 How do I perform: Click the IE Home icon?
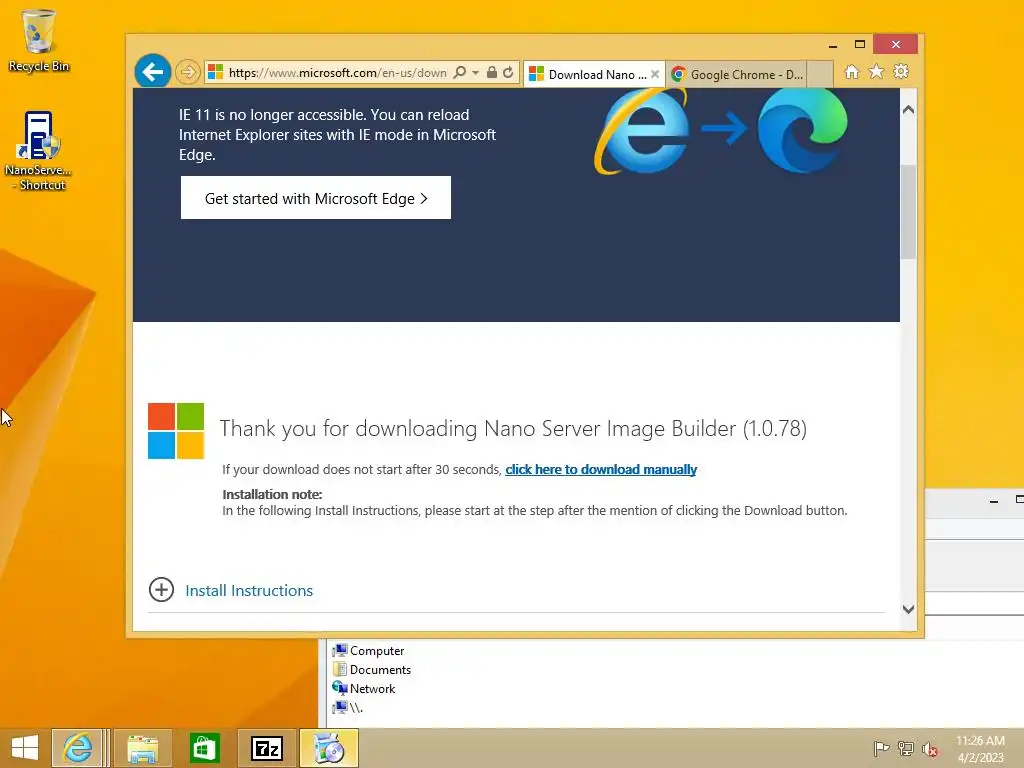tap(852, 72)
